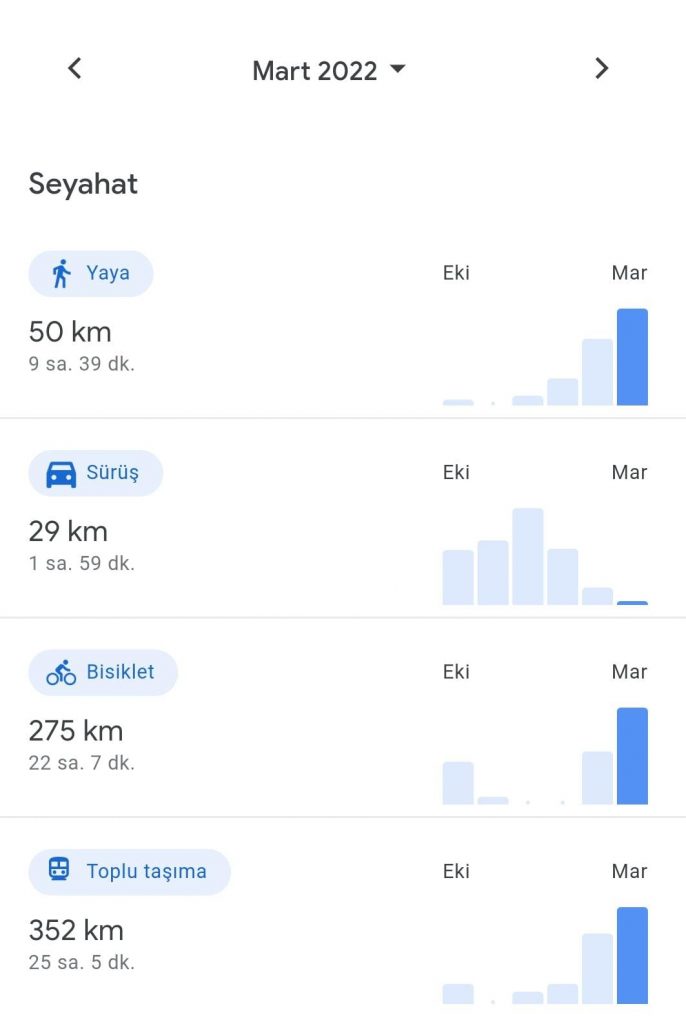Open the Bisiklet travel chip
The image size is (686, 1024).
coord(103,672)
